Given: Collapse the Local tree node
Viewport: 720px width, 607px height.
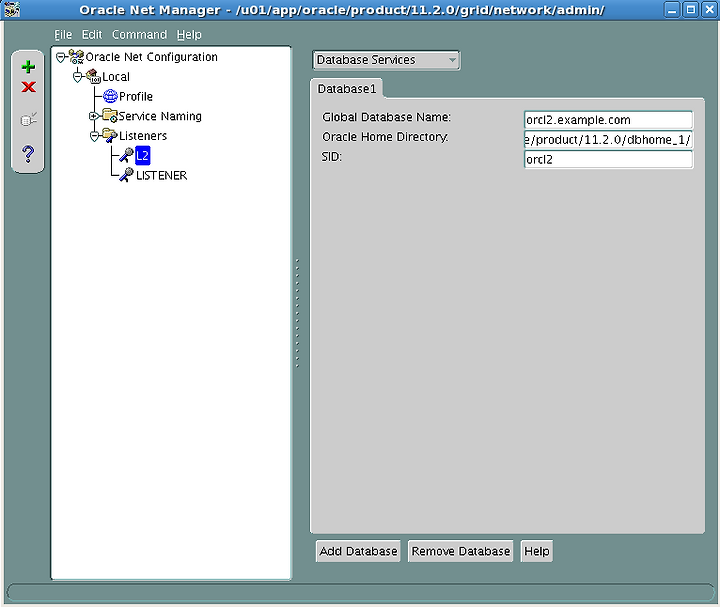Looking at the screenshot, I should click(78, 77).
